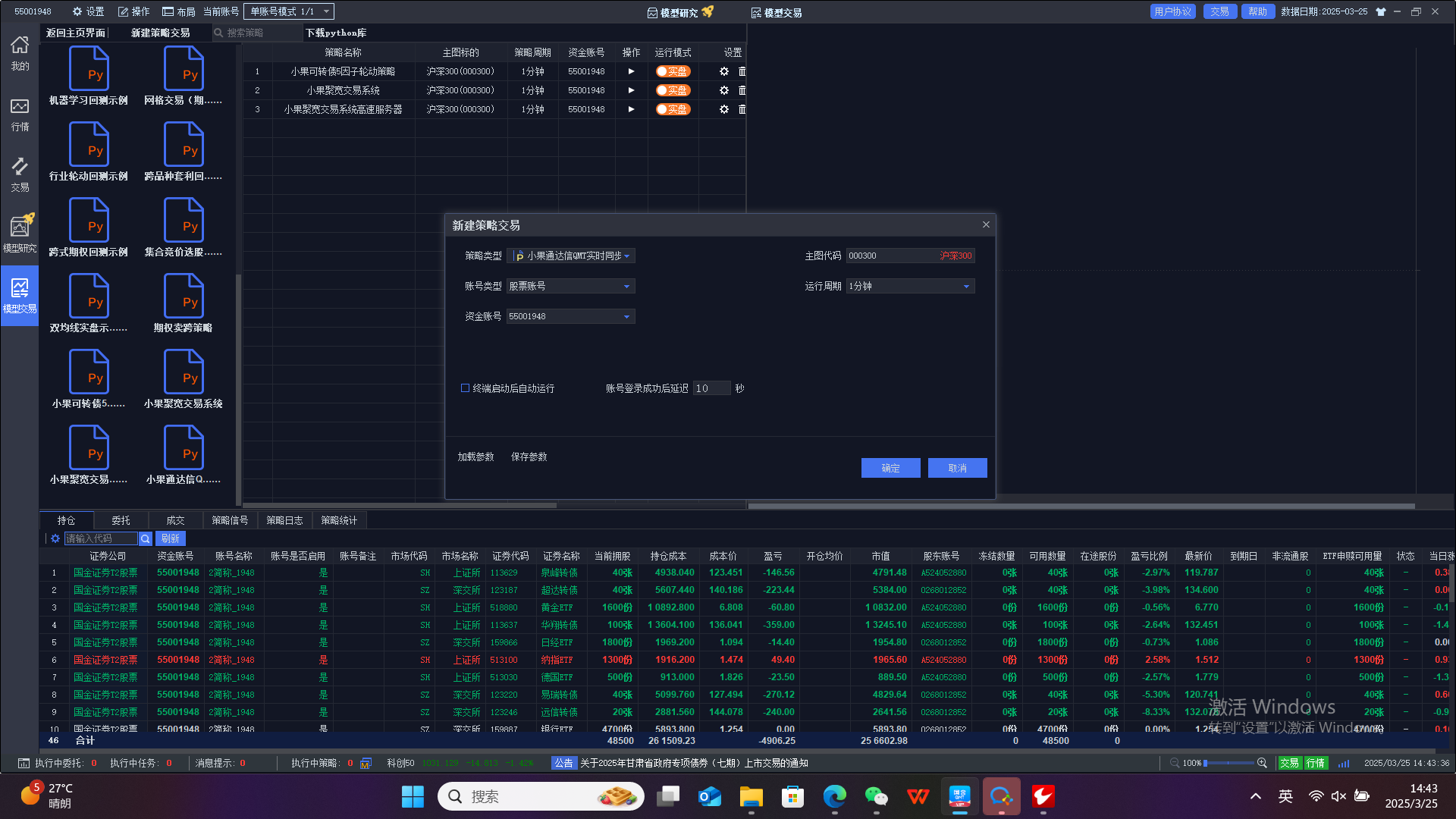Click the 交易 sidebar icon
Screen dimensions: 1456x819
[20, 174]
